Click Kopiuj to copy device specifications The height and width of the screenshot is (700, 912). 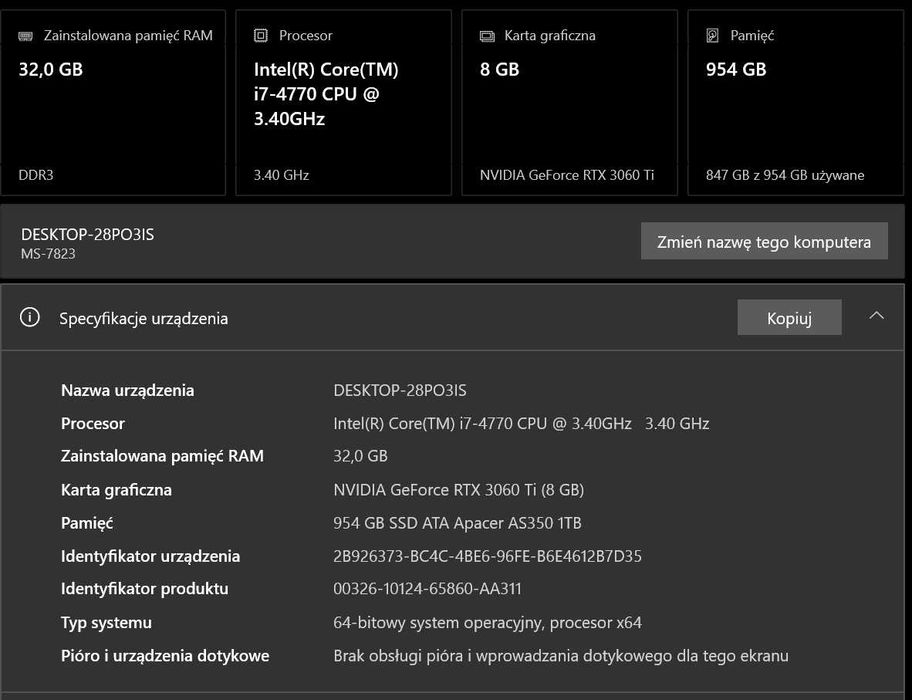tap(789, 317)
